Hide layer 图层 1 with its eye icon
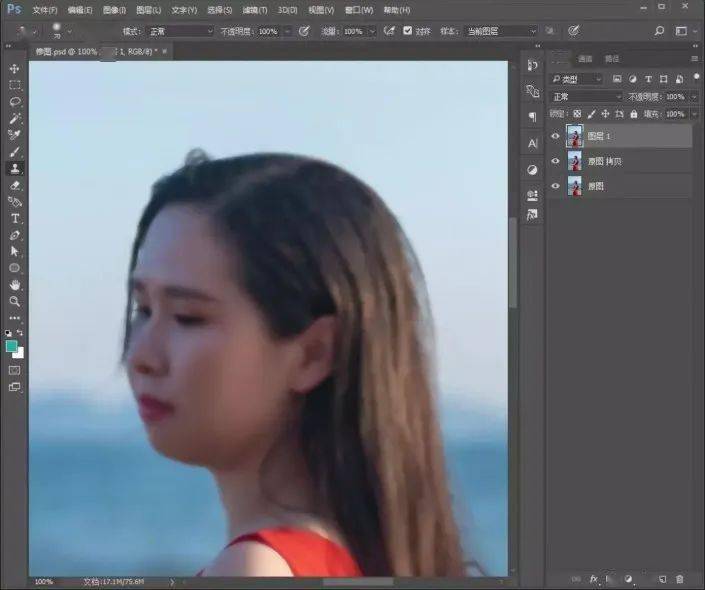705x590 pixels. point(556,136)
